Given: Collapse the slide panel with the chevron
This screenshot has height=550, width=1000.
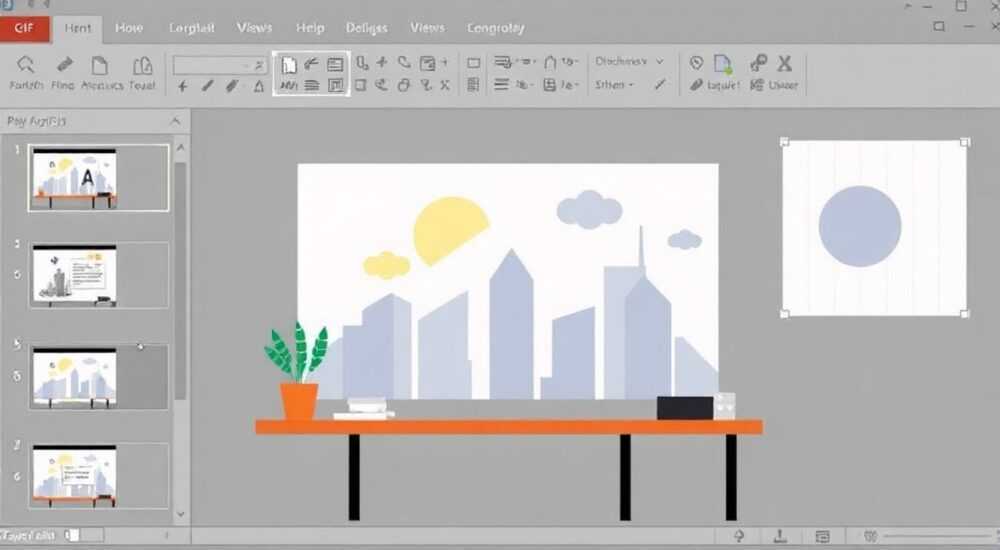Looking at the screenshot, I should (x=175, y=121).
